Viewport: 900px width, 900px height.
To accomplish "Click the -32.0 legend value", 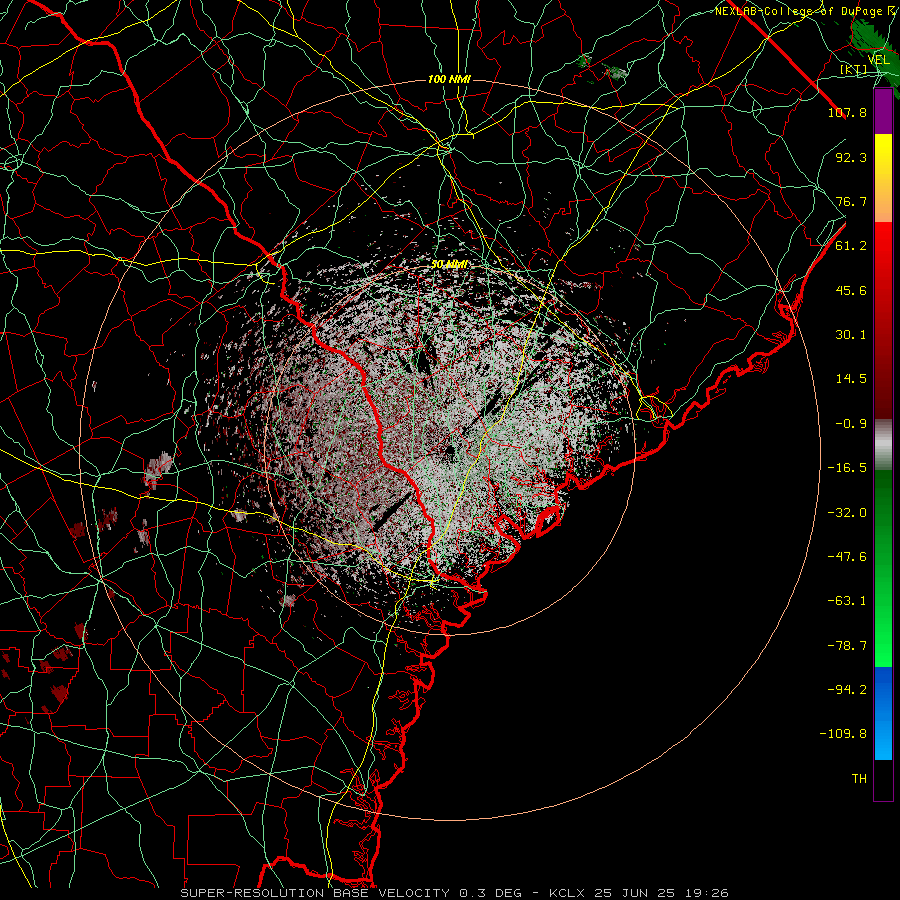I will tap(847, 513).
